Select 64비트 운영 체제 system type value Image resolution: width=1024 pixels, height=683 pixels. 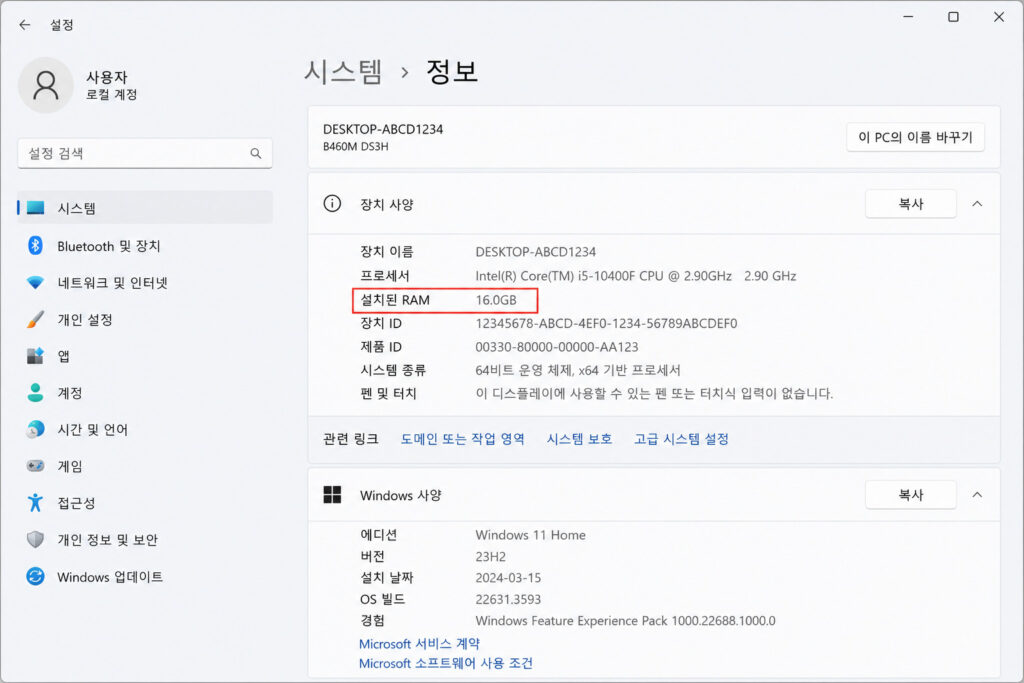[x=578, y=370]
